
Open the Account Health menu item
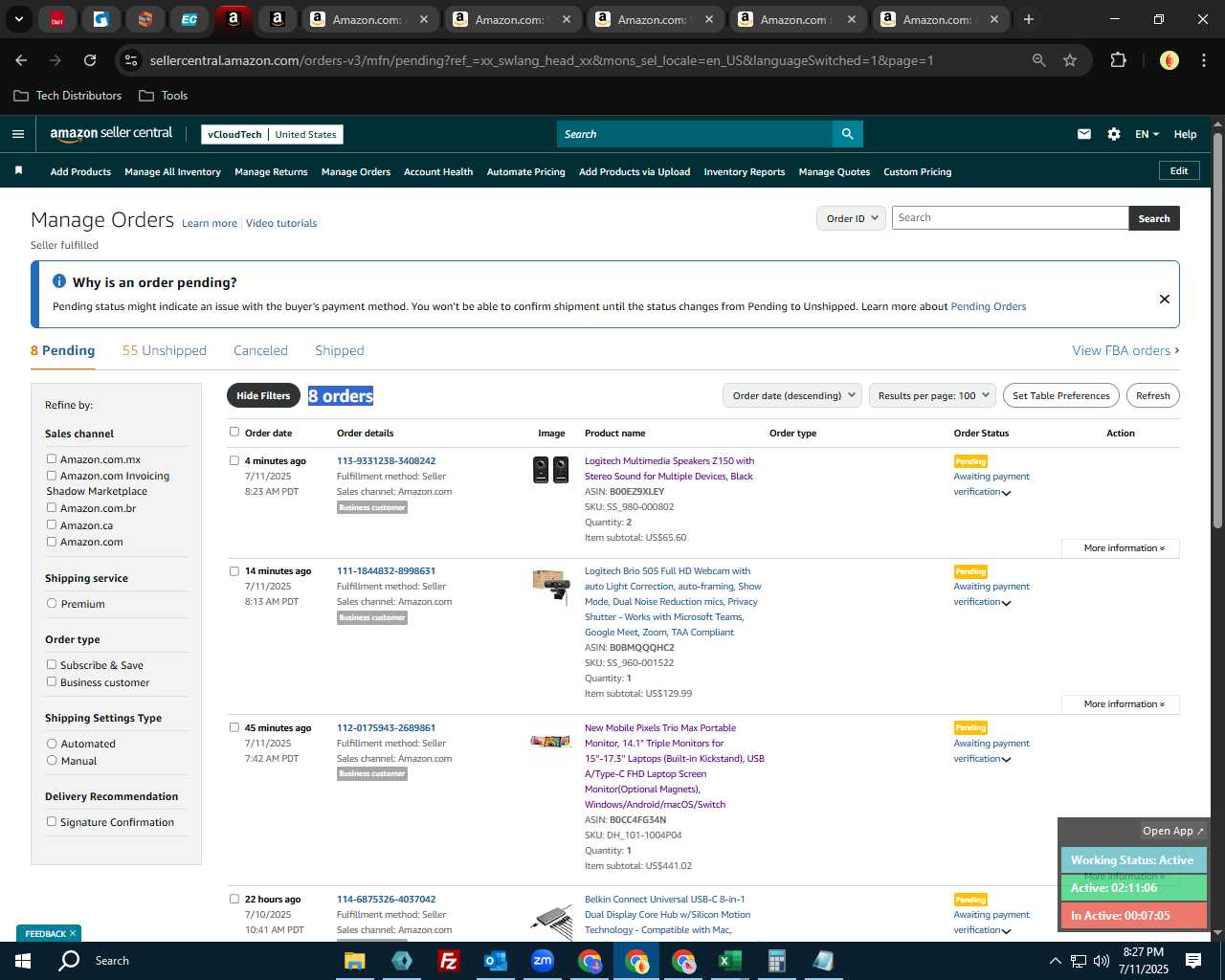point(438,172)
